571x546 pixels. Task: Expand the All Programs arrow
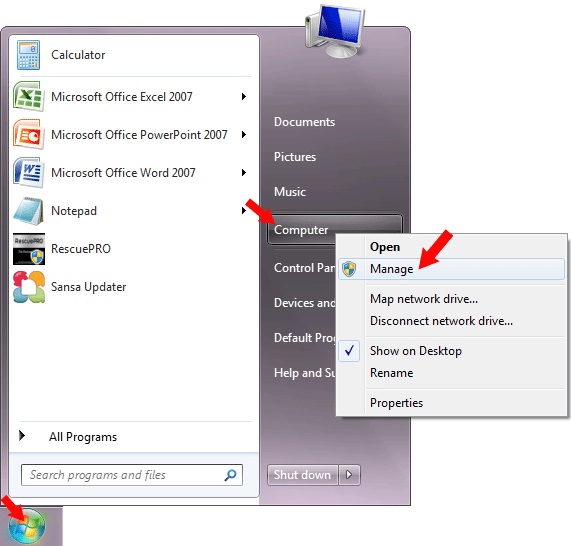pos(22,435)
